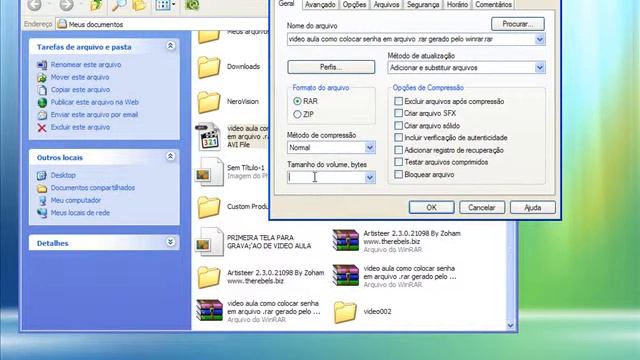Viewport: 640px width, 360px height.
Task: Open the Arquivos tab
Action: [x=386, y=4]
